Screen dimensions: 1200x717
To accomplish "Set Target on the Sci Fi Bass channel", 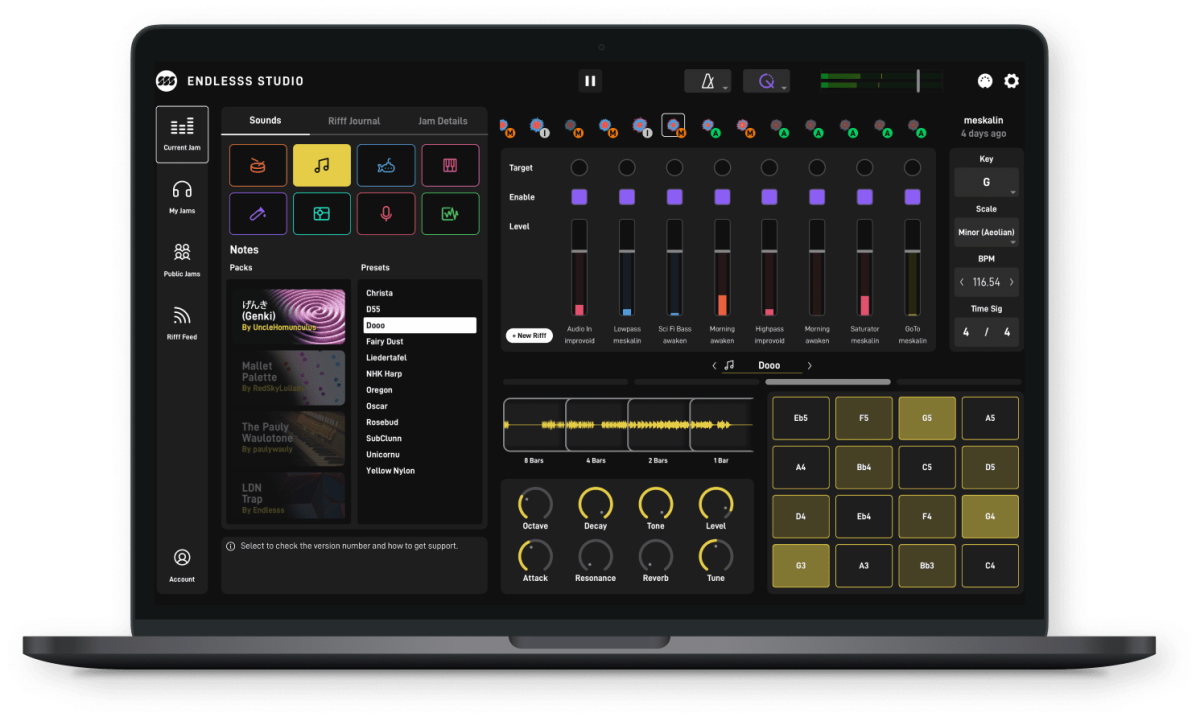I will 675,167.
